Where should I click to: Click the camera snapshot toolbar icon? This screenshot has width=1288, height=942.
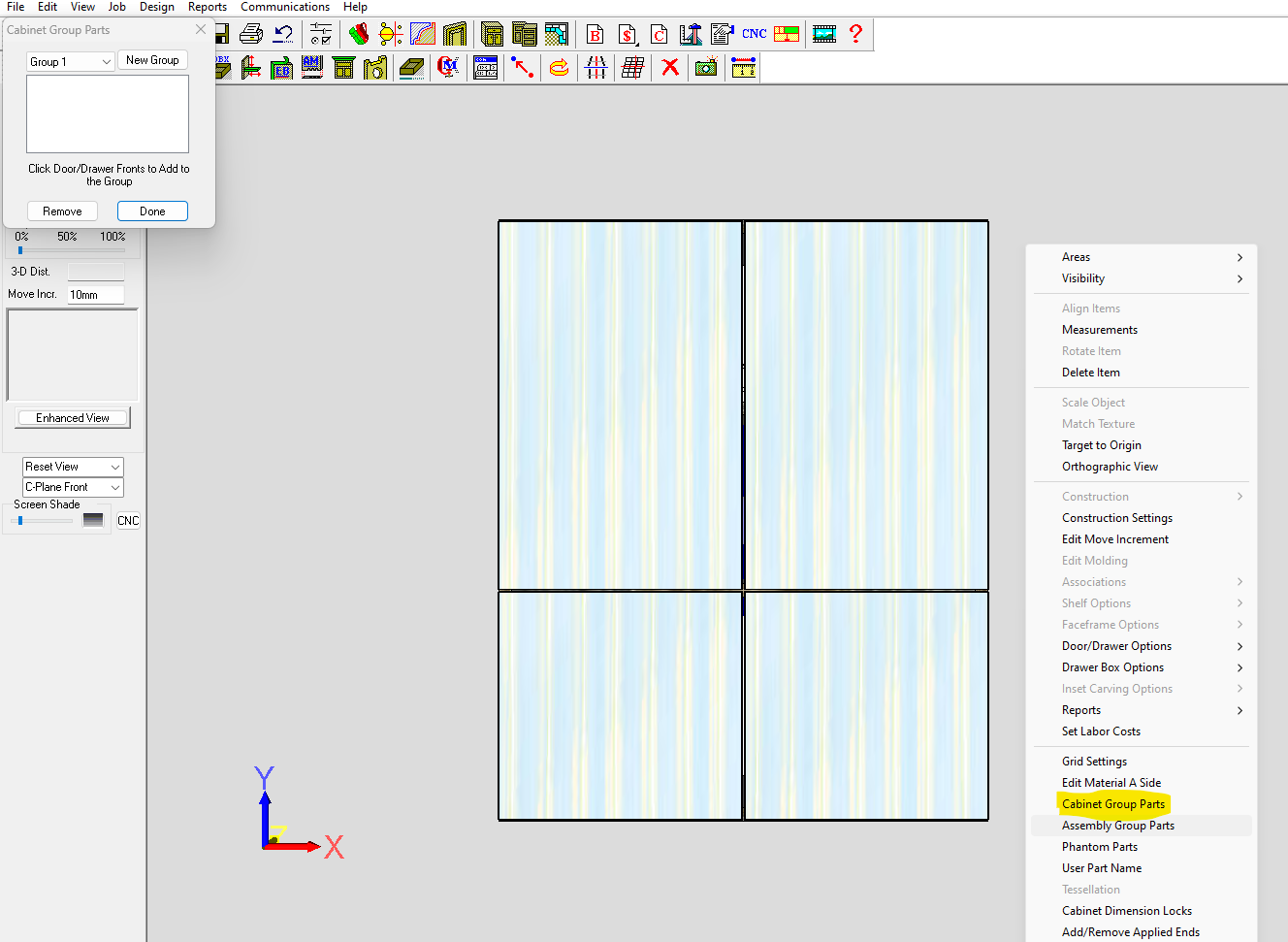[706, 67]
